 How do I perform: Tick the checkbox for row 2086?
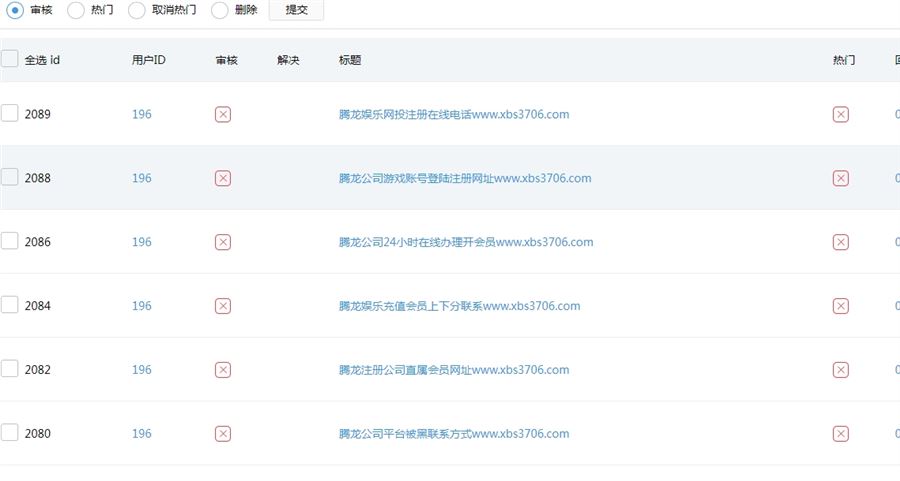click(10, 241)
